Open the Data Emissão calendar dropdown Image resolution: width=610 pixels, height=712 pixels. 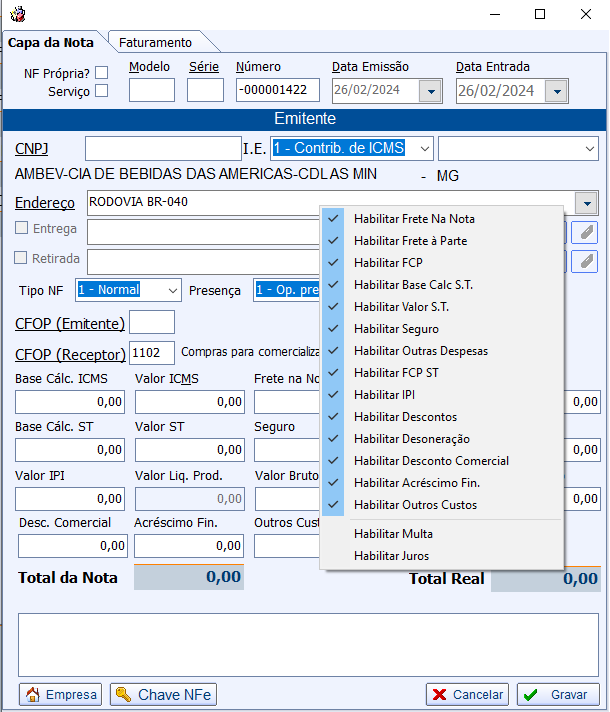tap(431, 91)
